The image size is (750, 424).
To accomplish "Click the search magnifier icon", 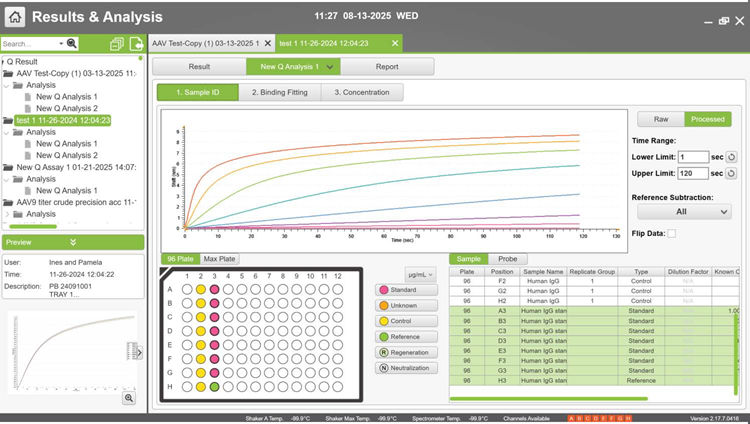I will [72, 44].
